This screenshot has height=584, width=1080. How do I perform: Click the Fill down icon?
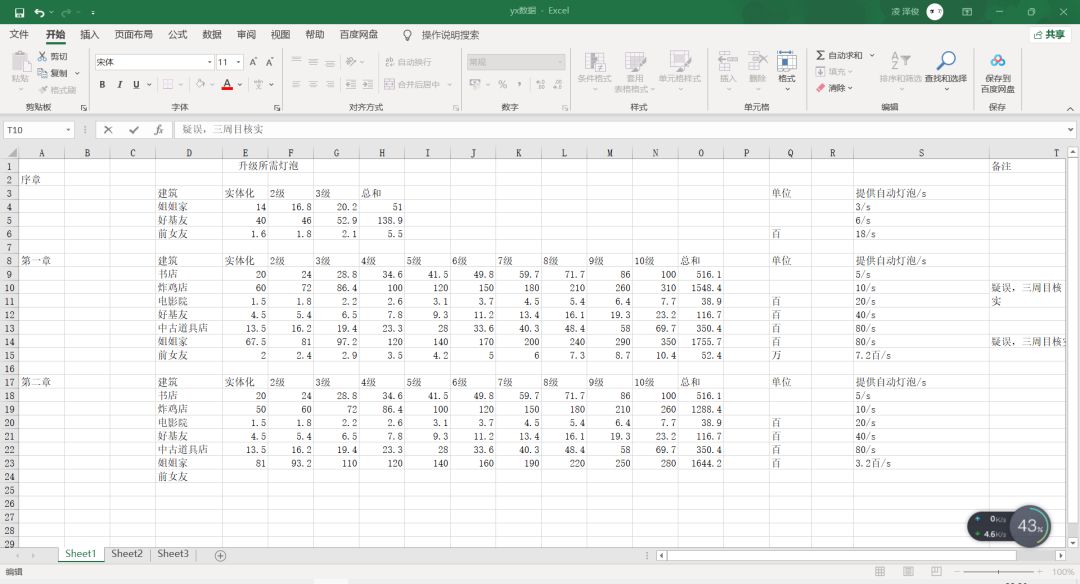(820, 72)
